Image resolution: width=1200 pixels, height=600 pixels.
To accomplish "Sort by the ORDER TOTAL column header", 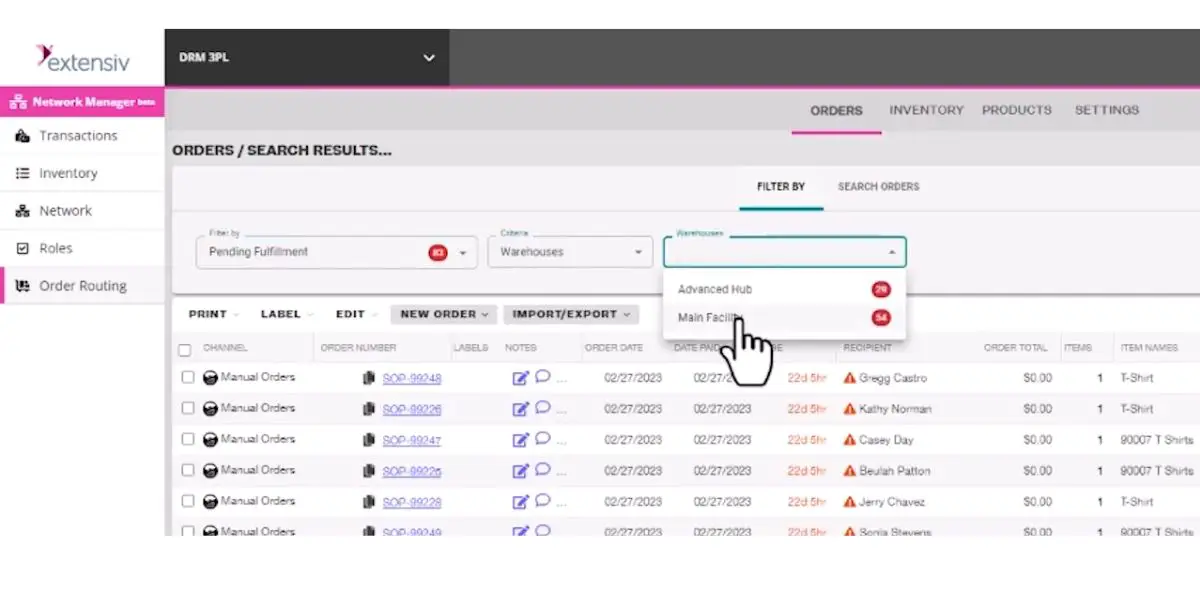I will tap(1015, 348).
